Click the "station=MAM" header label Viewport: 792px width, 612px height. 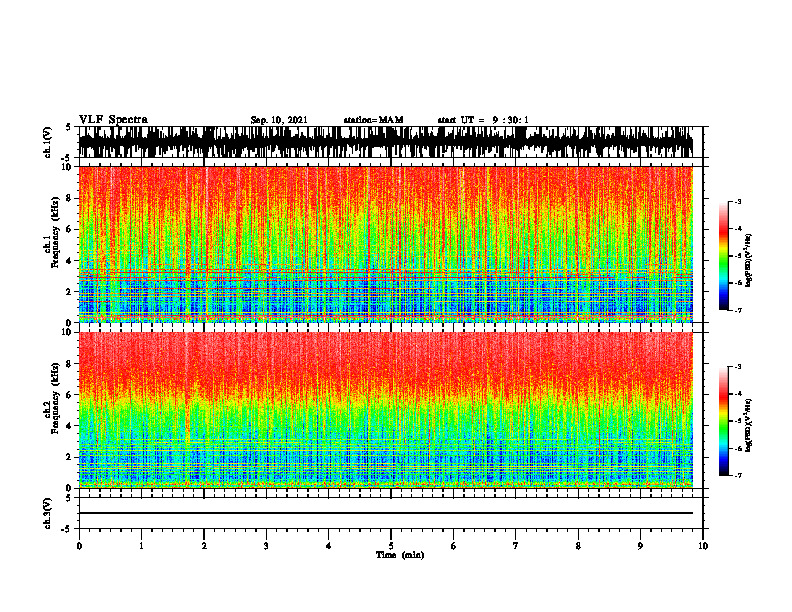pos(374,120)
